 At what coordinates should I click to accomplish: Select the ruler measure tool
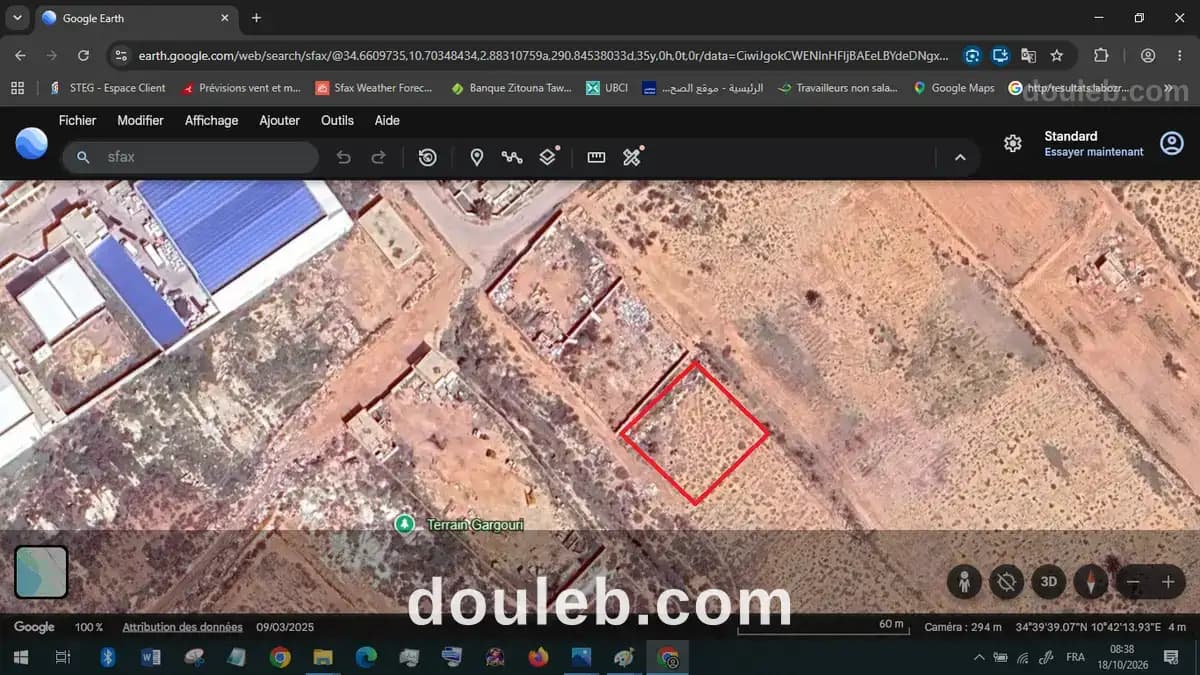(596, 157)
